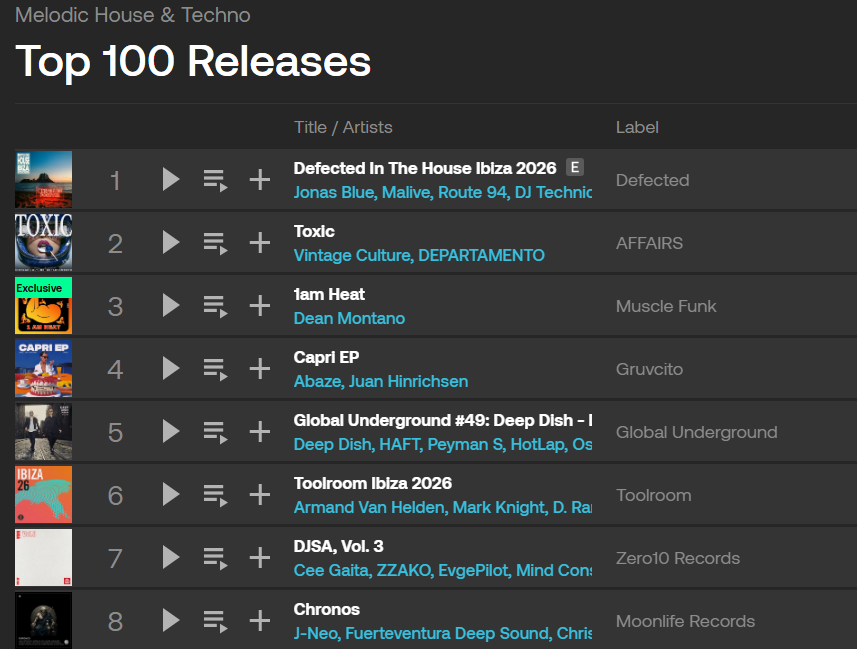The height and width of the screenshot is (649, 857).
Task: Open the Defected label
Action: pyautogui.click(x=653, y=180)
